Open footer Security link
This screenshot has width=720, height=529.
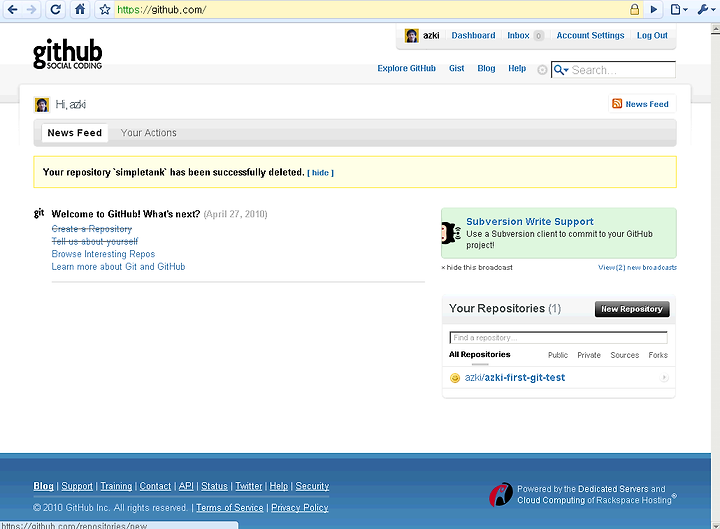(312, 486)
